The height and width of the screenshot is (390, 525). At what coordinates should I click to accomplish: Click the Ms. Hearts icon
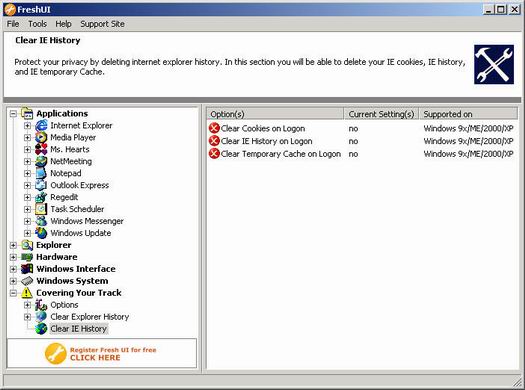click(x=41, y=149)
